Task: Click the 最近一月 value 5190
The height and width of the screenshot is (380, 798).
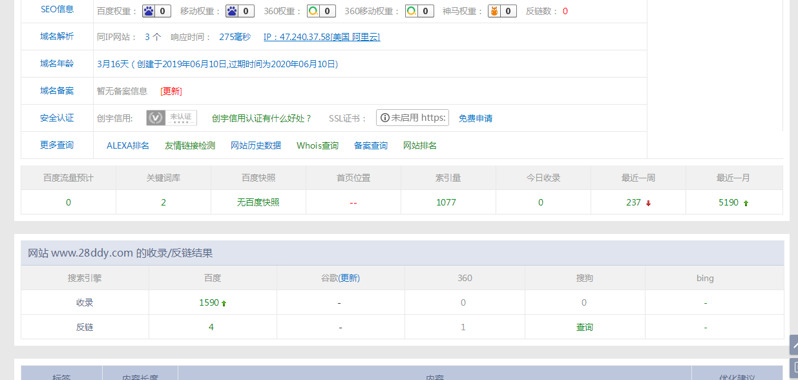Action: pyautogui.click(x=728, y=202)
